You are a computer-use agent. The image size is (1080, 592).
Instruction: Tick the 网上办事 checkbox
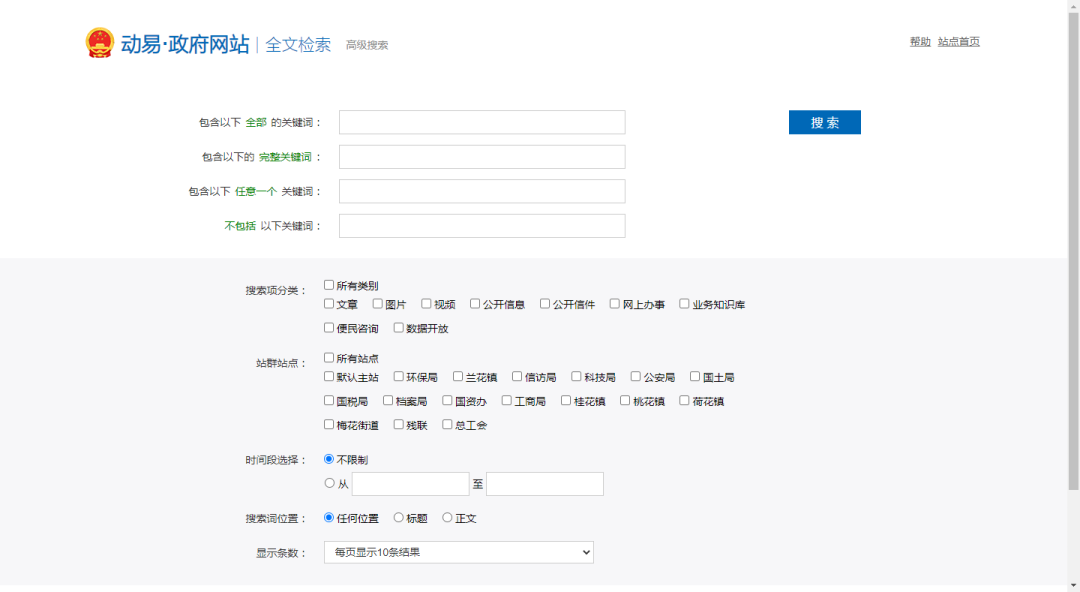(x=616, y=304)
